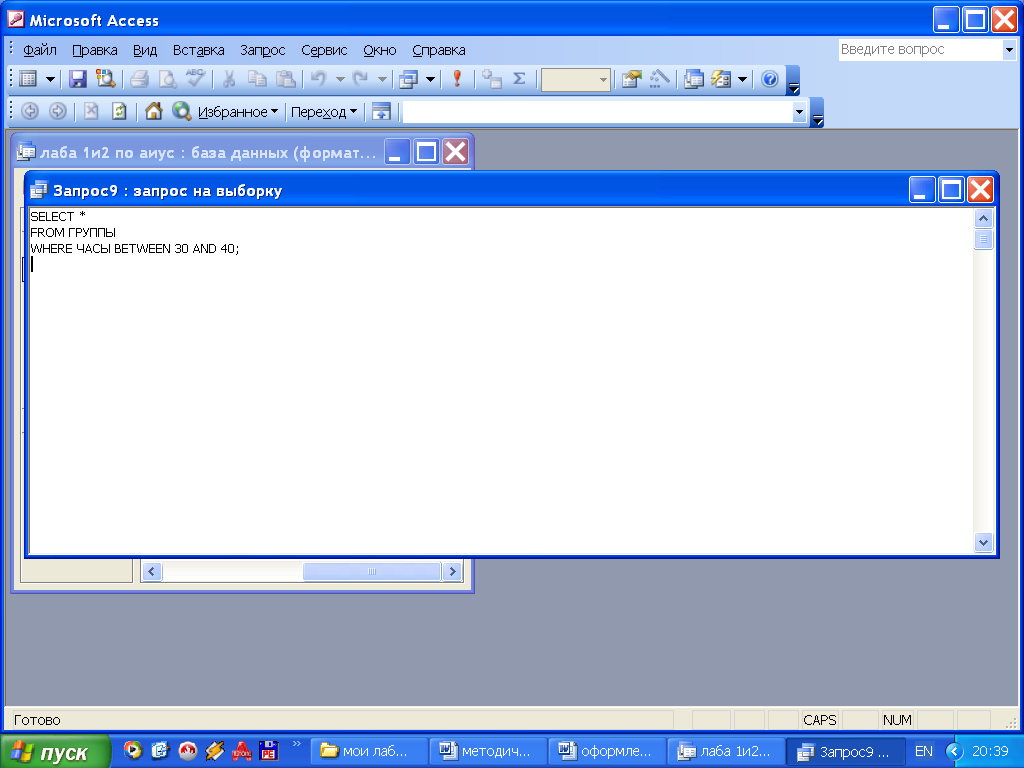Switch to the оформле... Word taskbar button
Viewport: 1024px width, 768px height.
click(608, 752)
